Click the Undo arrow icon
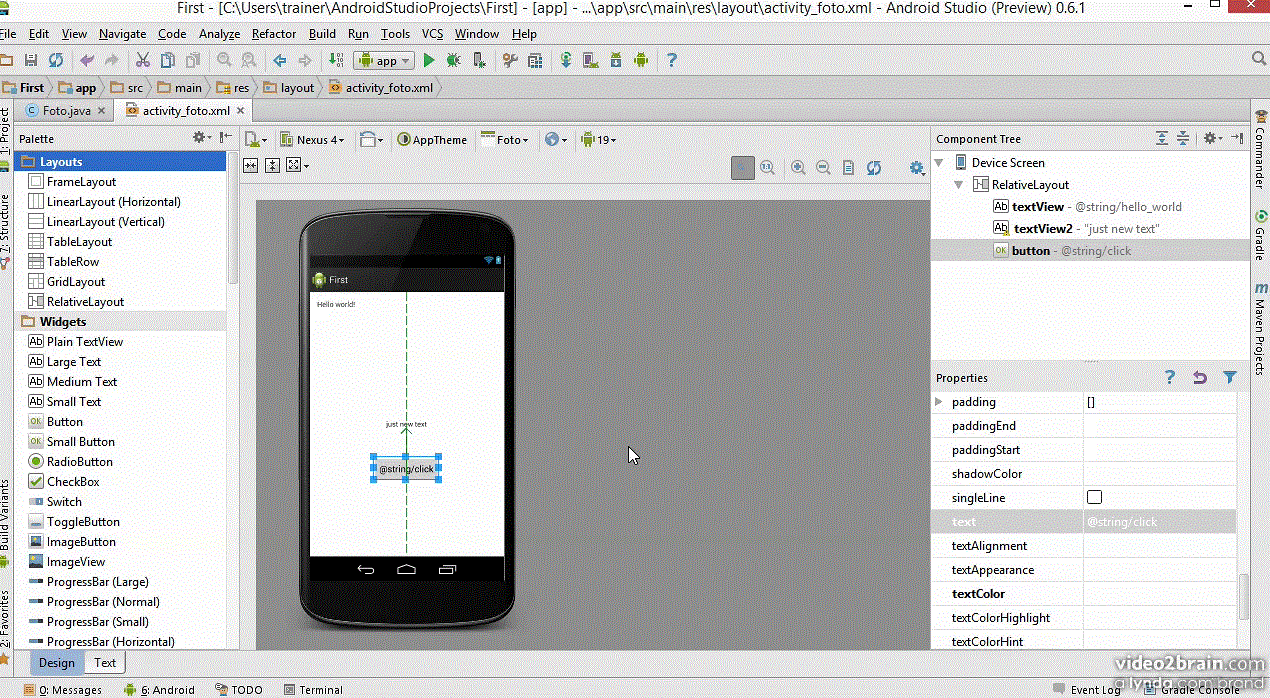The image size is (1270, 698). point(87,60)
